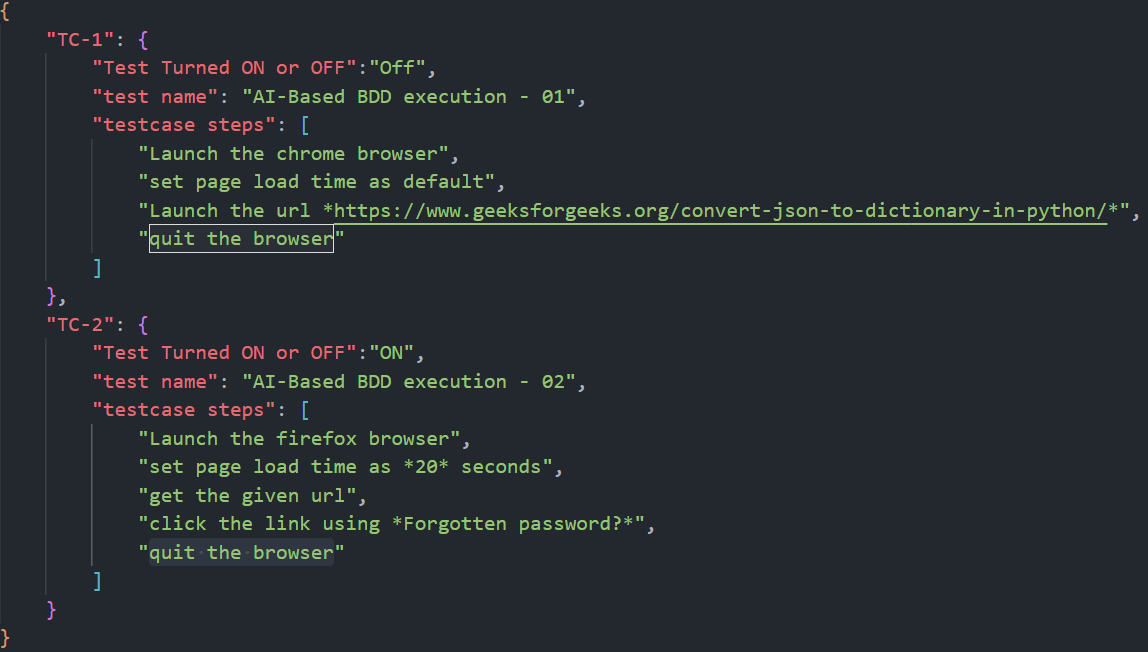This screenshot has height=652, width=1148.
Task: Click the "ON" value in TC-2
Action: tap(392, 353)
